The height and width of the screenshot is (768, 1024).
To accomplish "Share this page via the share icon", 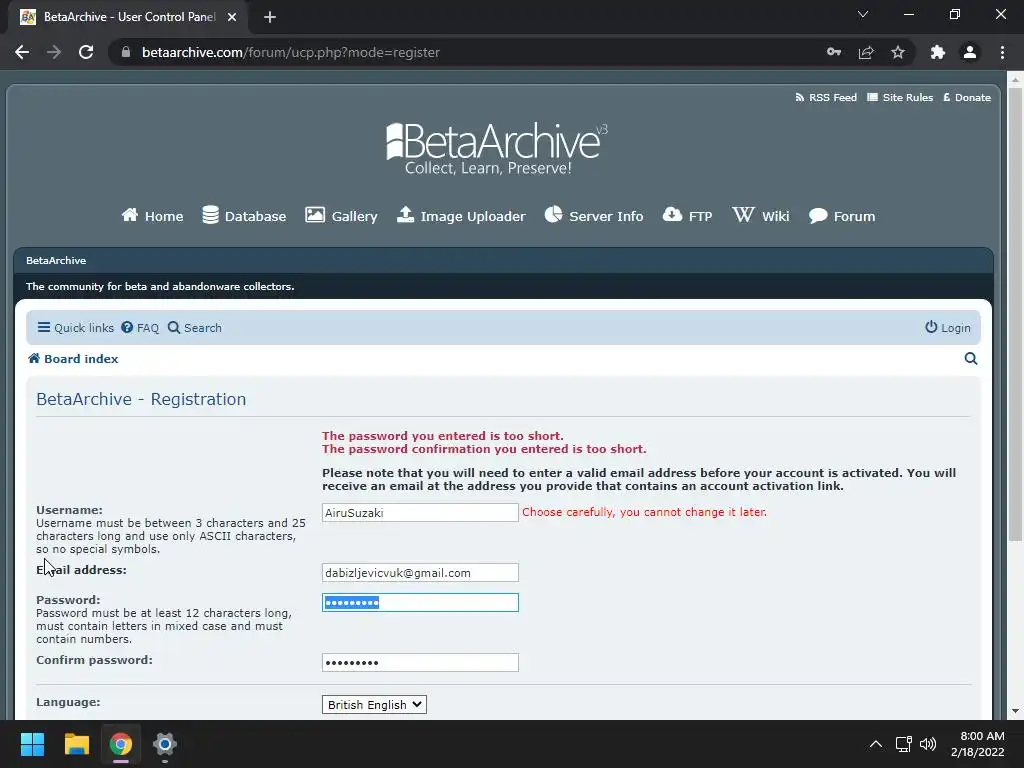I will tap(866, 52).
